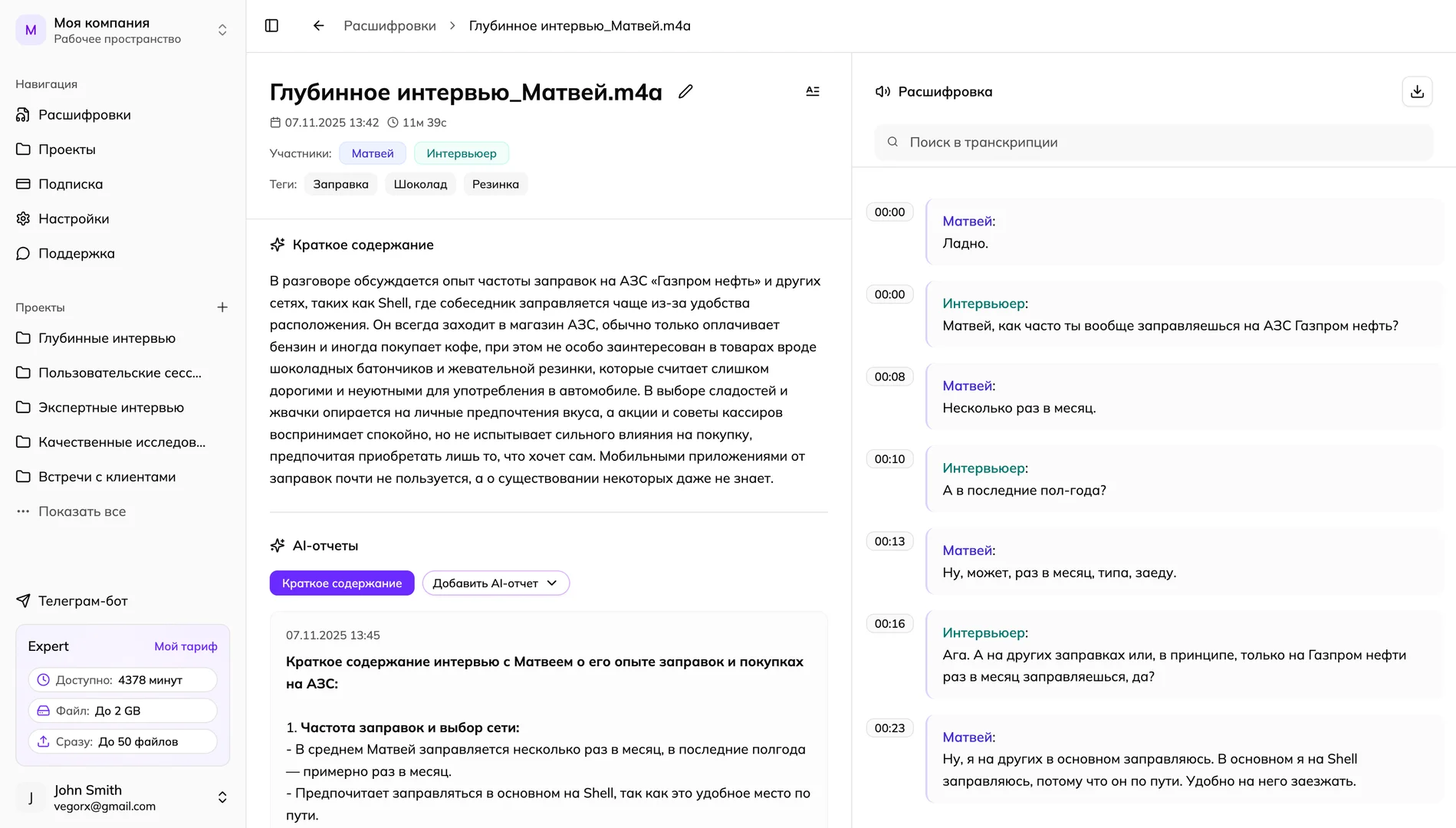Open the Добавить AI-отчет dropdown
The width and height of the screenshot is (1456, 828).
click(495, 583)
